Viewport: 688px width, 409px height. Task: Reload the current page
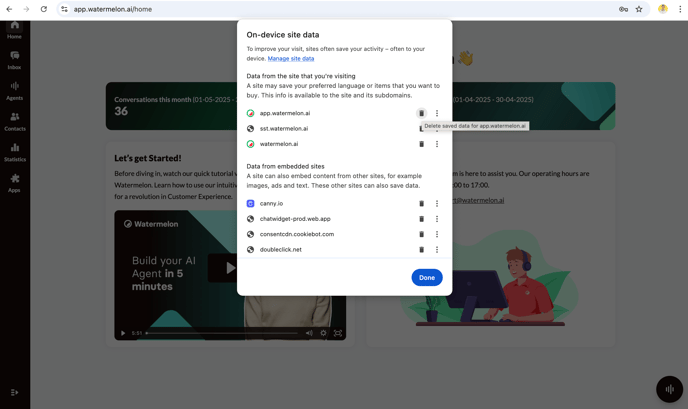[43, 9]
